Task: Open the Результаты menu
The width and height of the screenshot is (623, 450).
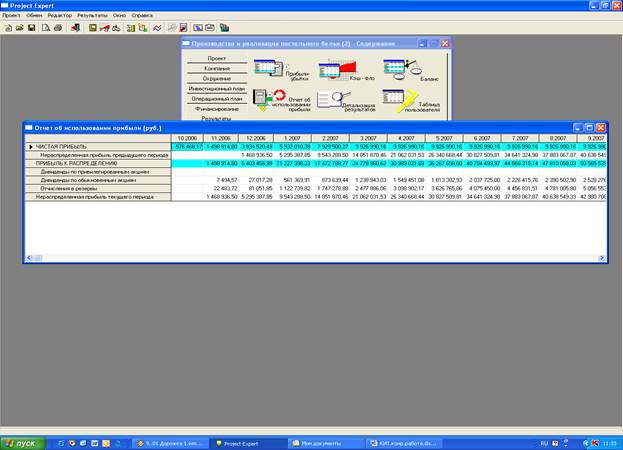Action: (93, 16)
